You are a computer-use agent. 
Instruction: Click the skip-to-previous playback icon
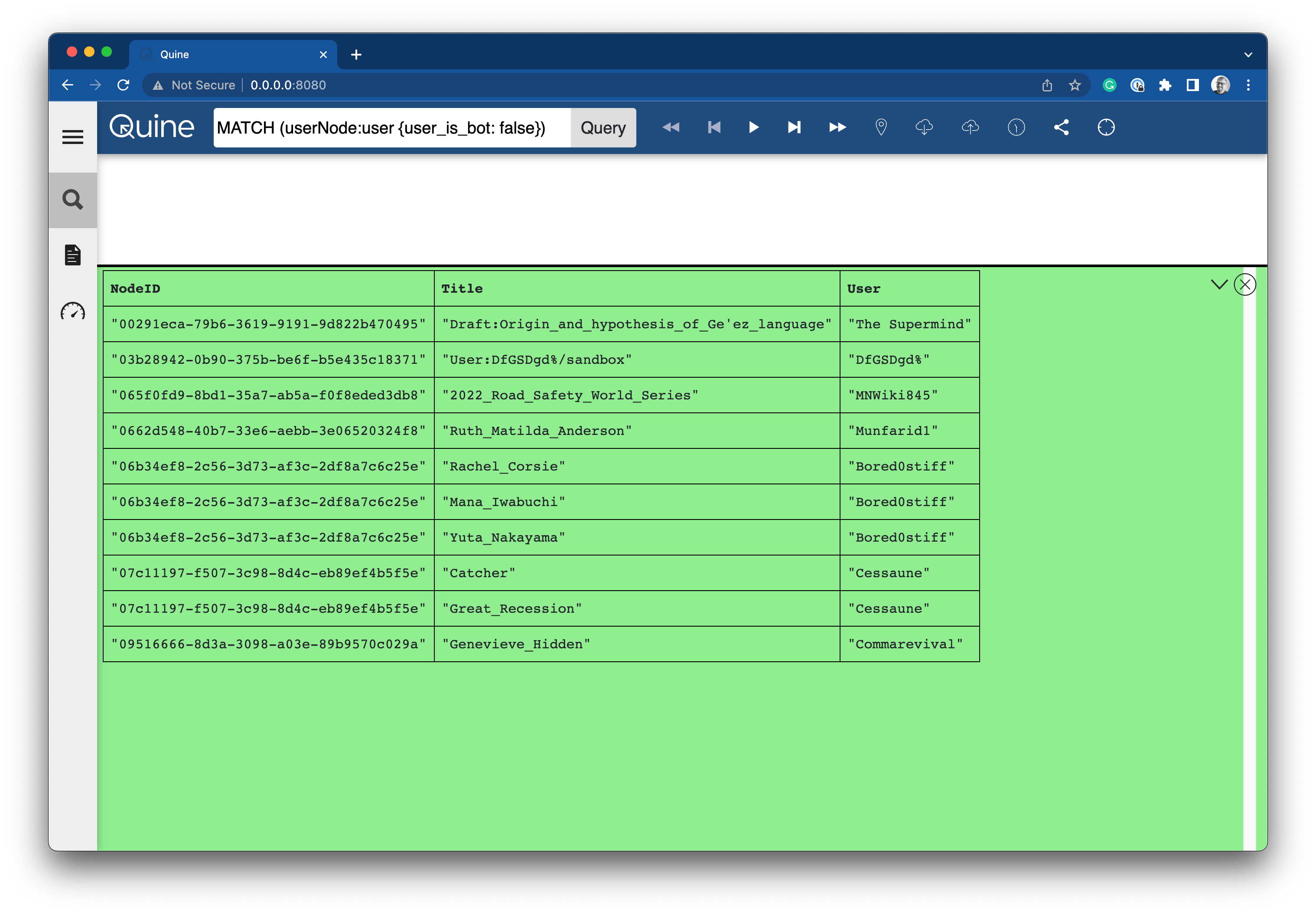coord(714,127)
